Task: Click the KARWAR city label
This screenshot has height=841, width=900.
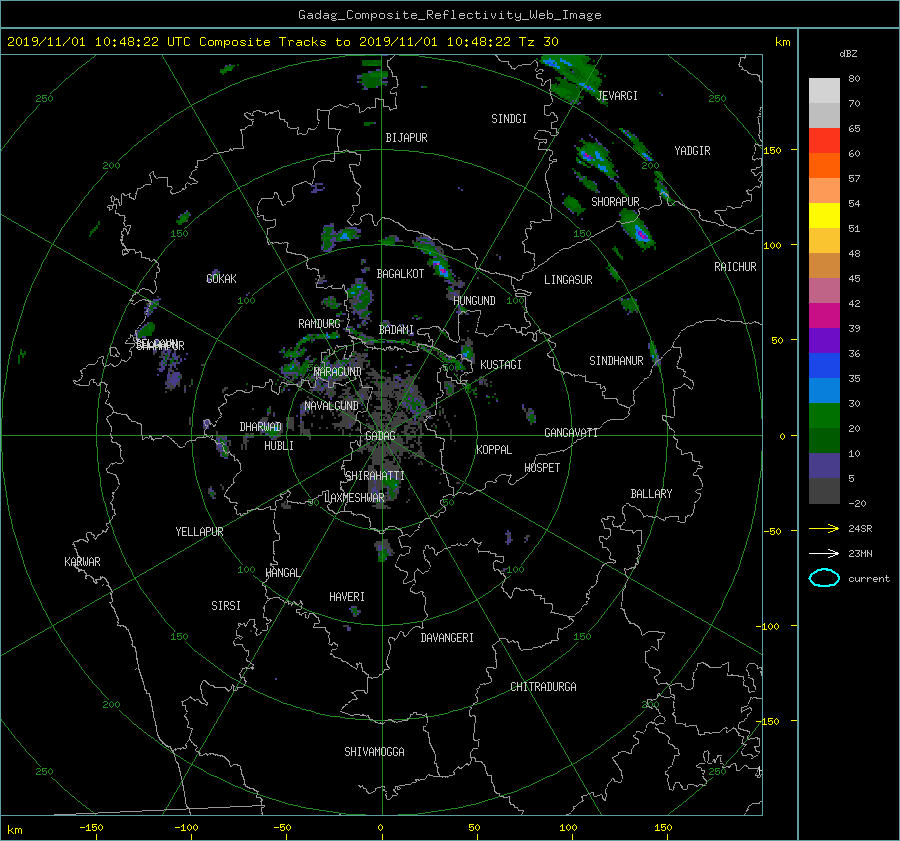Action: click(x=82, y=562)
